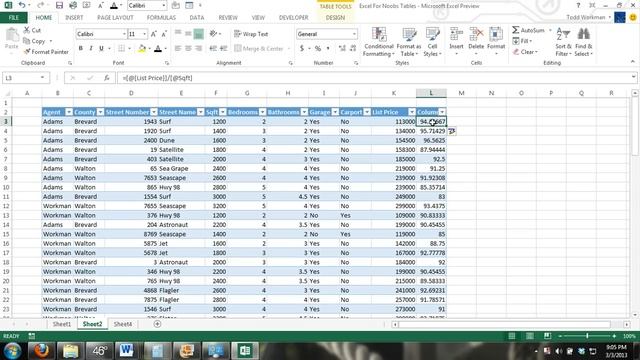Image resolution: width=640 pixels, height=360 pixels.
Task: Open the FILE tab
Action: pos(14,18)
